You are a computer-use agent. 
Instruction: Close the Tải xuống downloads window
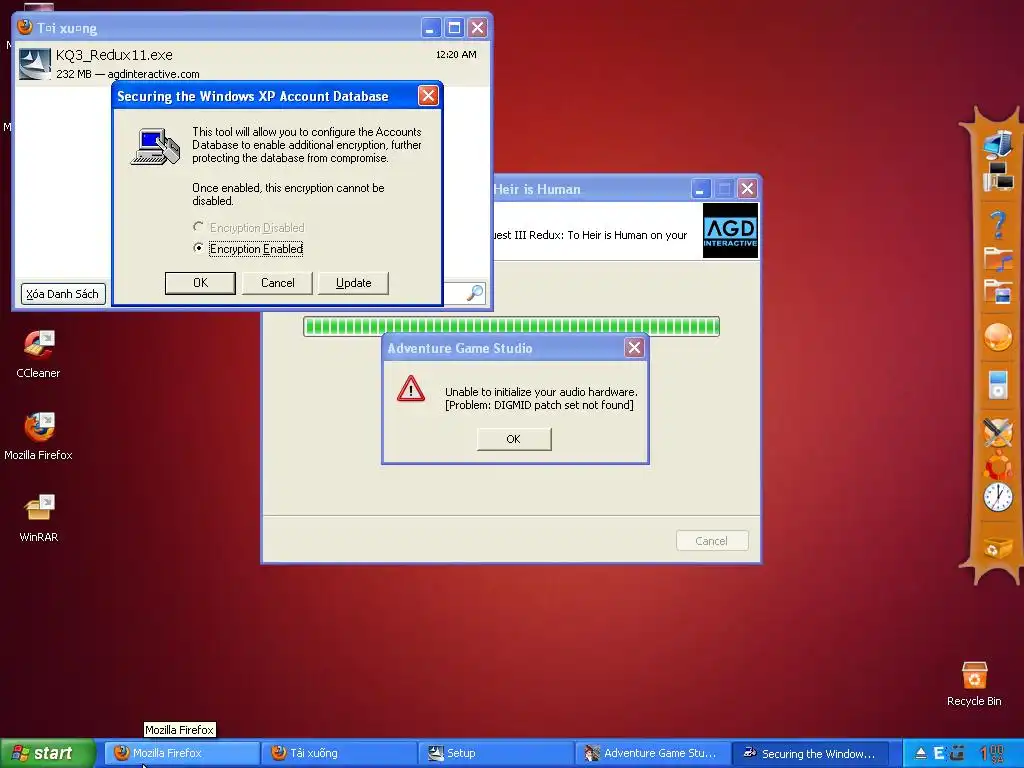[477, 28]
